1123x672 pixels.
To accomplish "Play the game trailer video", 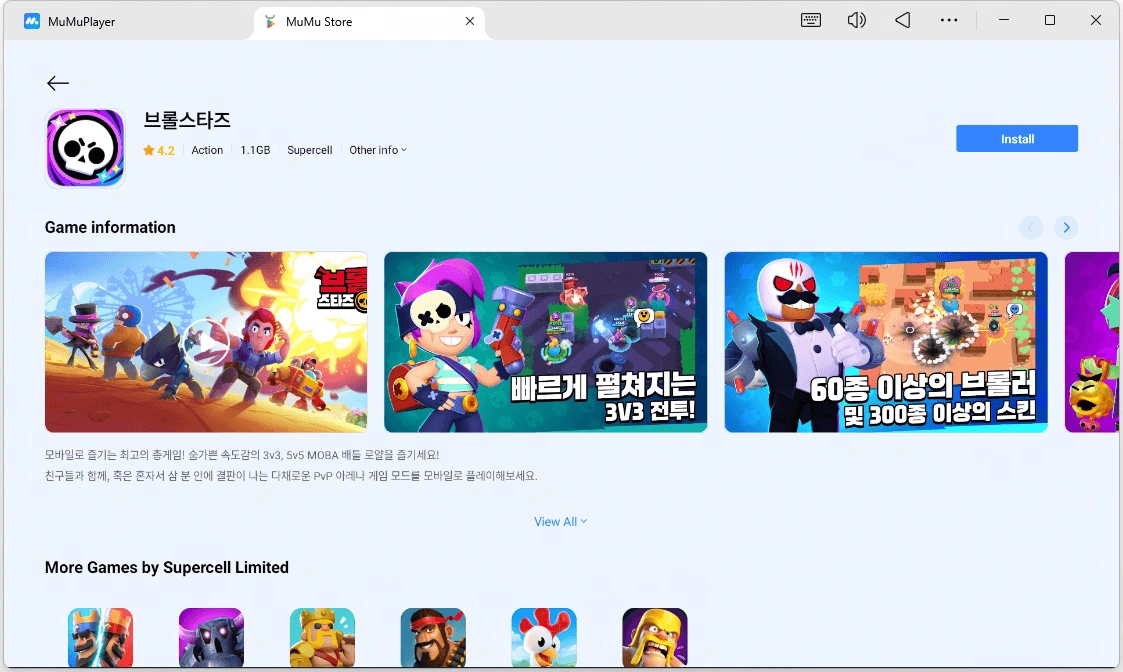I will [x=206, y=342].
